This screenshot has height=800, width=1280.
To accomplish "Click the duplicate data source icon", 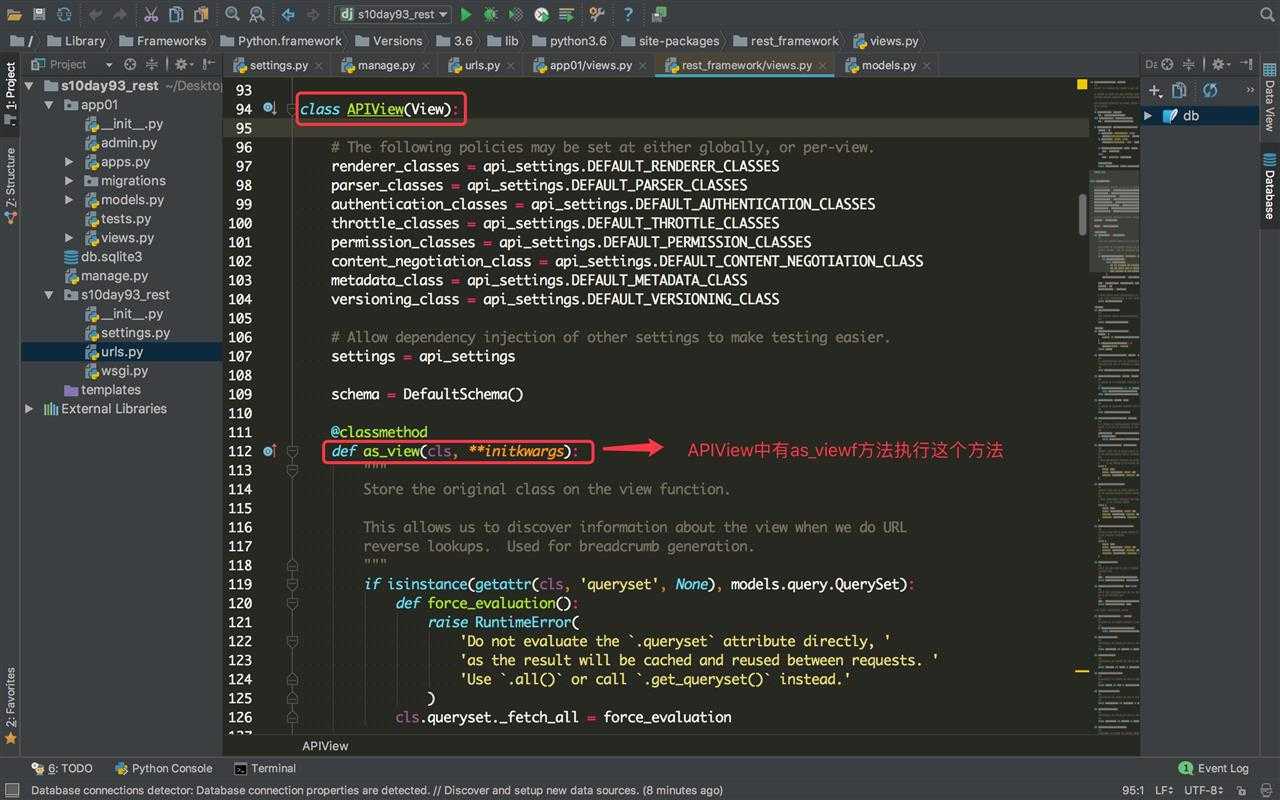I will pos(1179,90).
